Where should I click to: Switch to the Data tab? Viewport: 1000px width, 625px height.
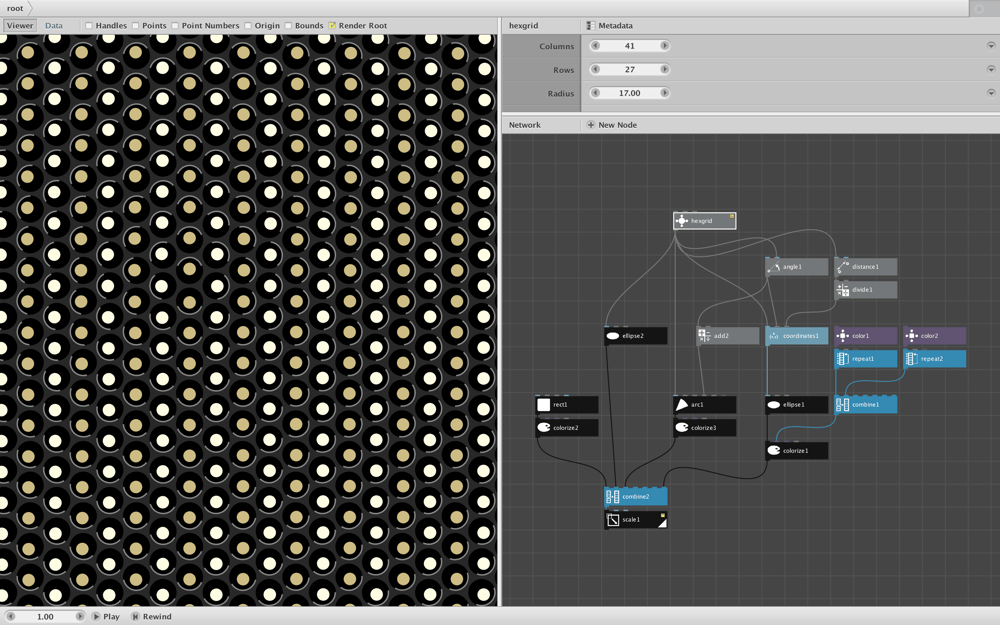point(54,26)
